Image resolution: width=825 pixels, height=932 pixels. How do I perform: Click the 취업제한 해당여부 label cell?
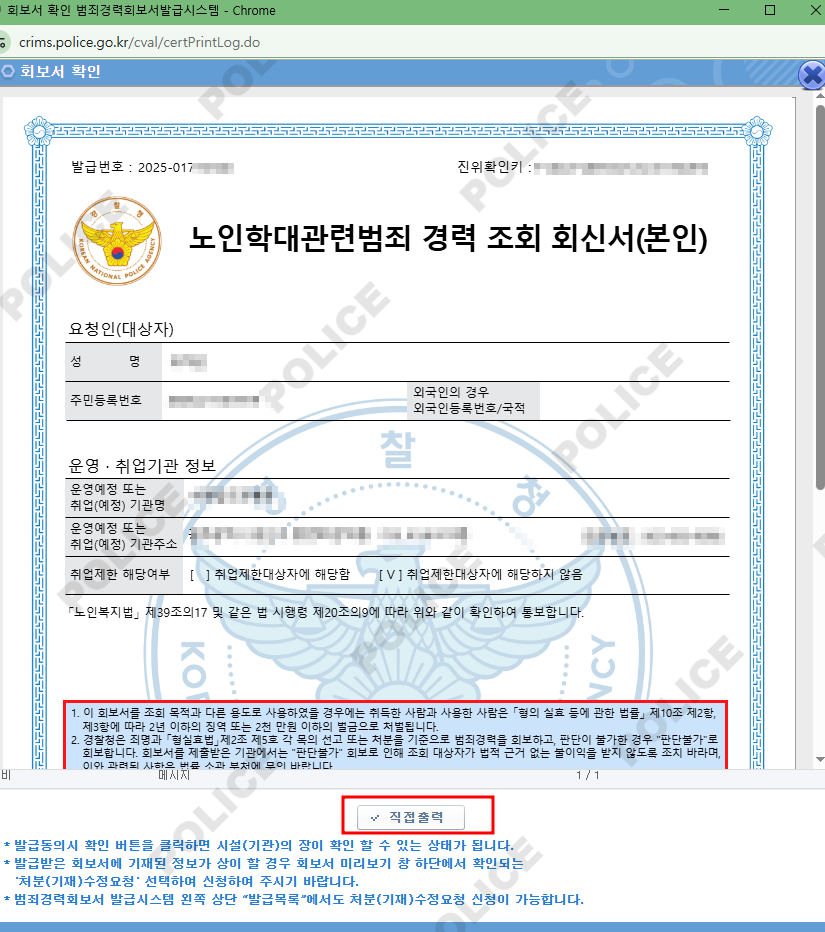point(124,575)
